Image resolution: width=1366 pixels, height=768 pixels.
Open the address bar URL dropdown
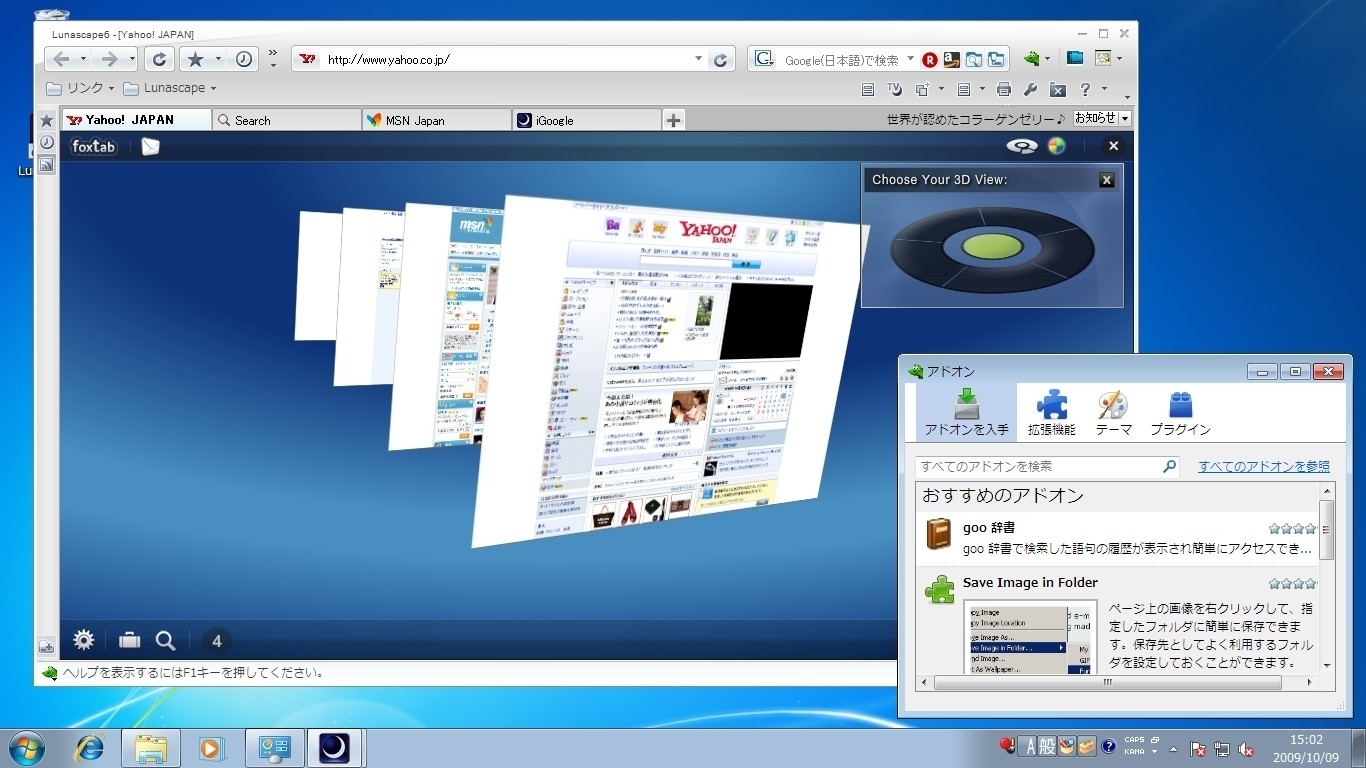point(699,60)
